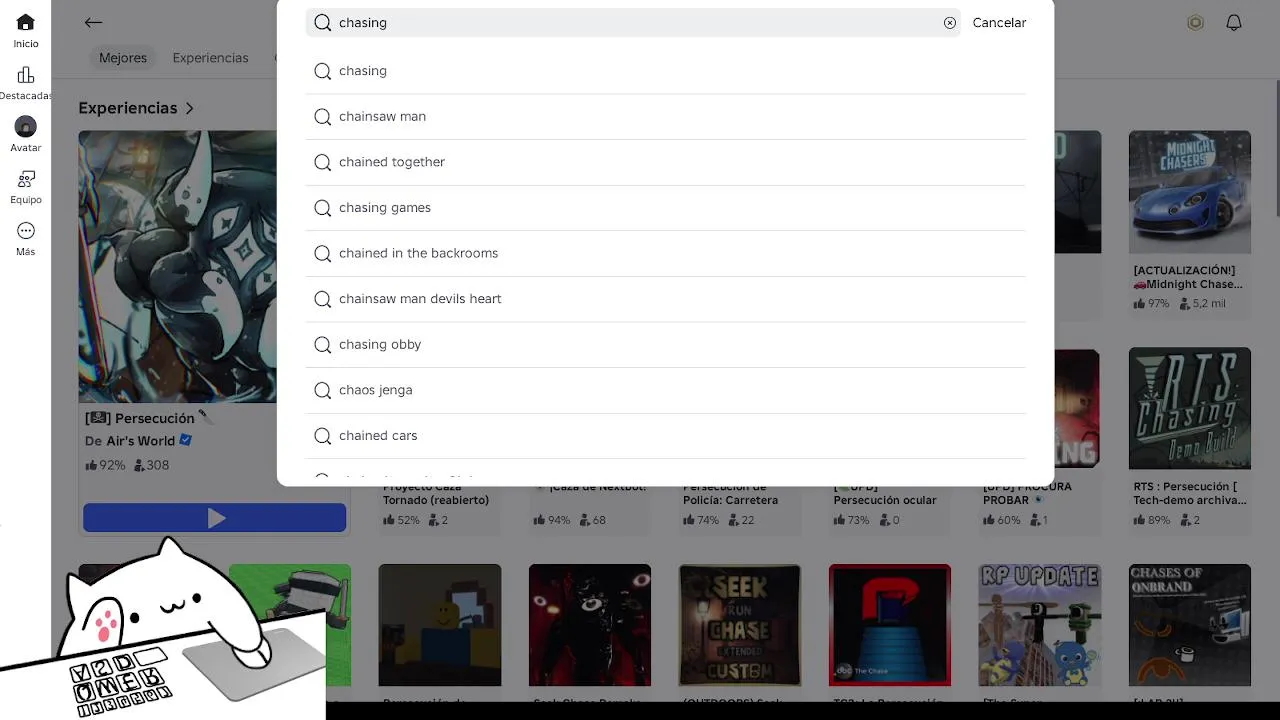
Task: Select 'chainsaw man devils heart' suggestion
Action: point(666,299)
